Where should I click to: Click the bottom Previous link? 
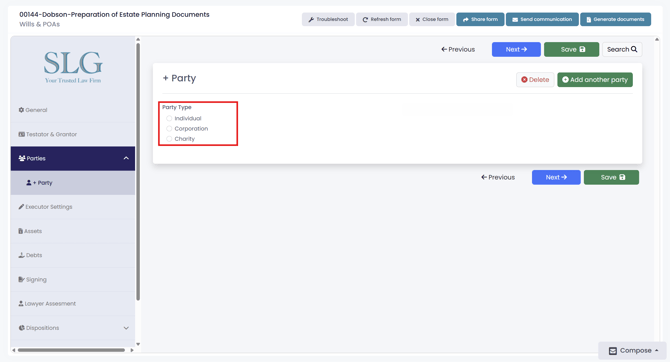point(498,177)
